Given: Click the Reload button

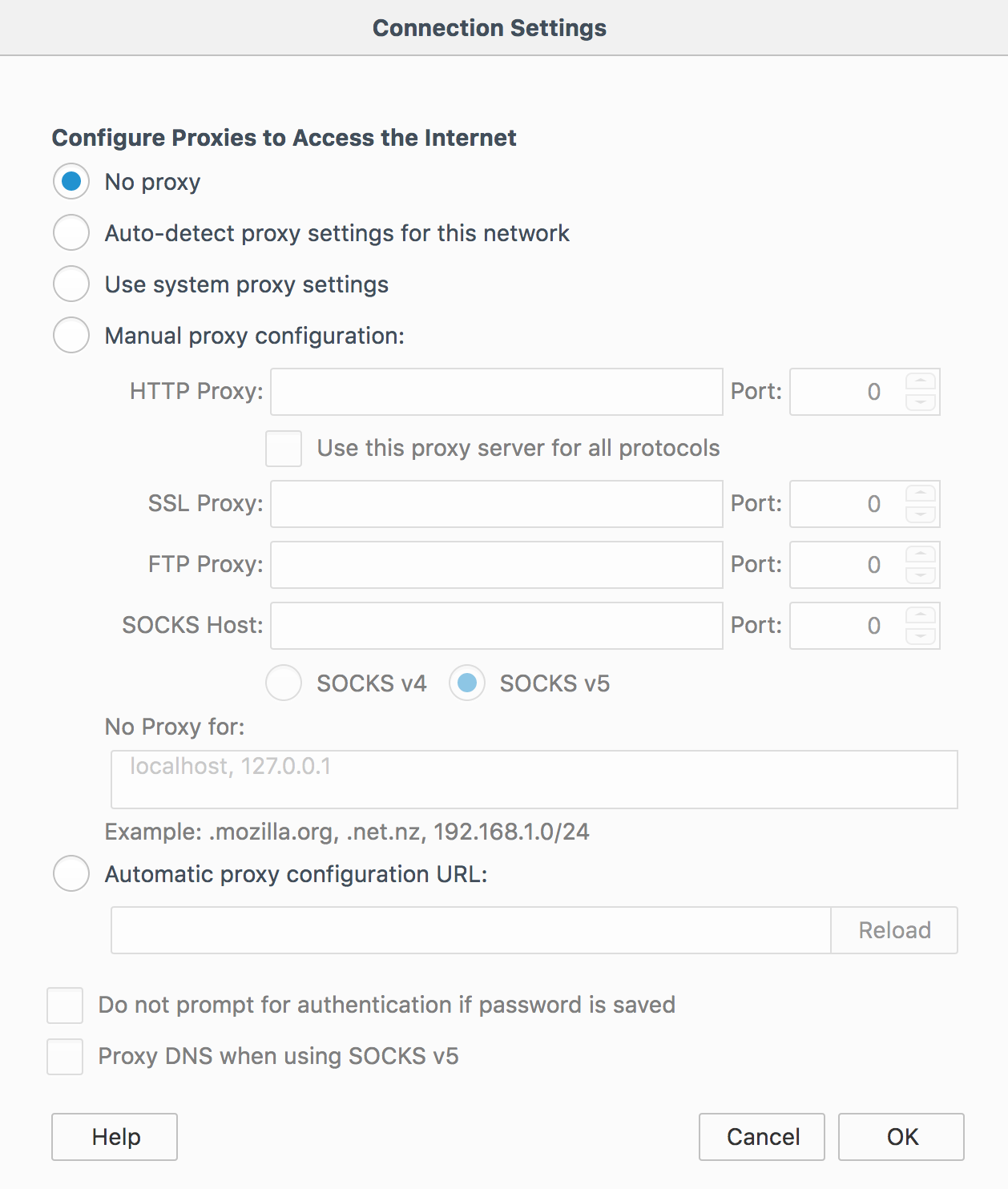Looking at the screenshot, I should [x=894, y=930].
